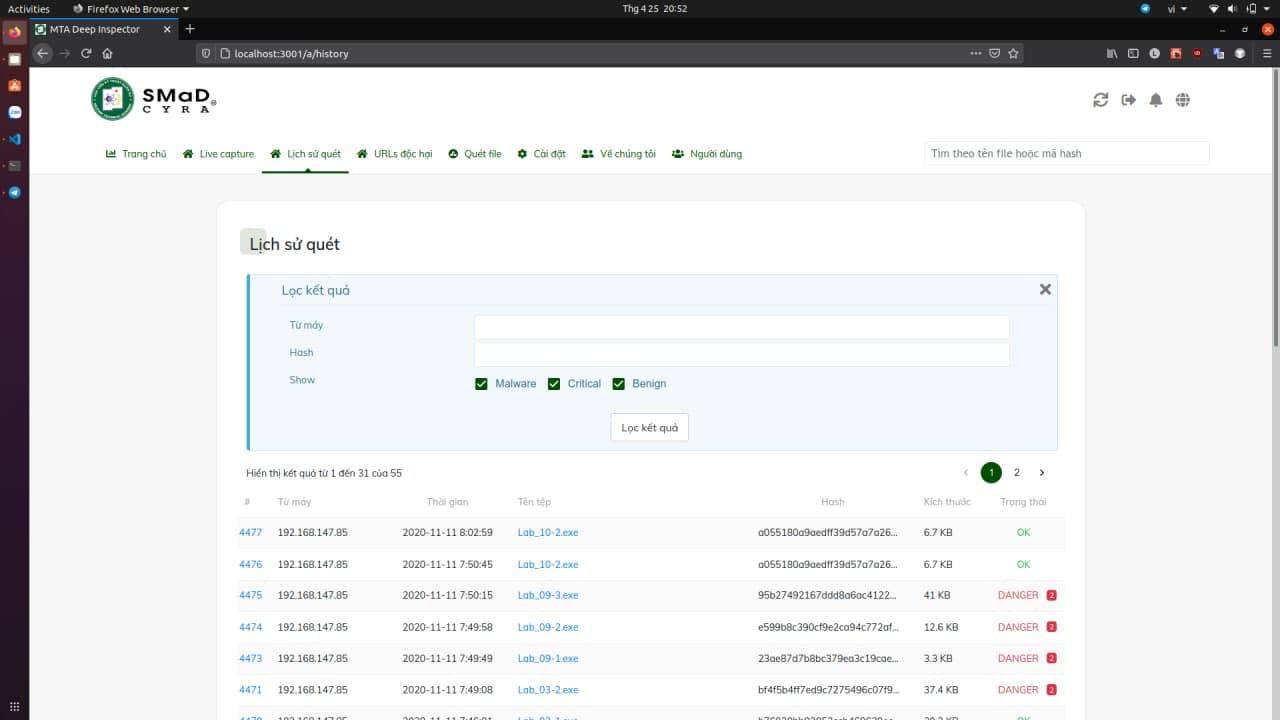1280x720 pixels.
Task: Click the Hash filter input
Action: [x=741, y=354]
